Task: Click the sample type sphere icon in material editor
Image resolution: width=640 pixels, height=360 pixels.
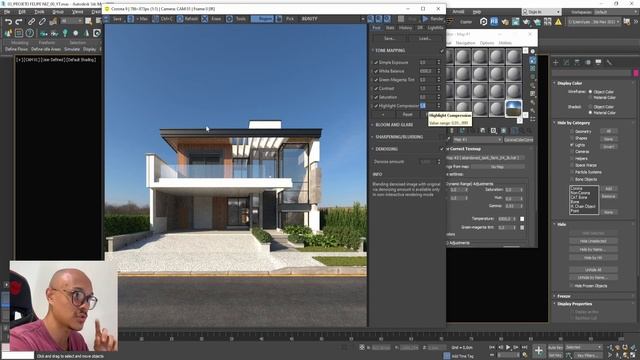Action: [533, 51]
